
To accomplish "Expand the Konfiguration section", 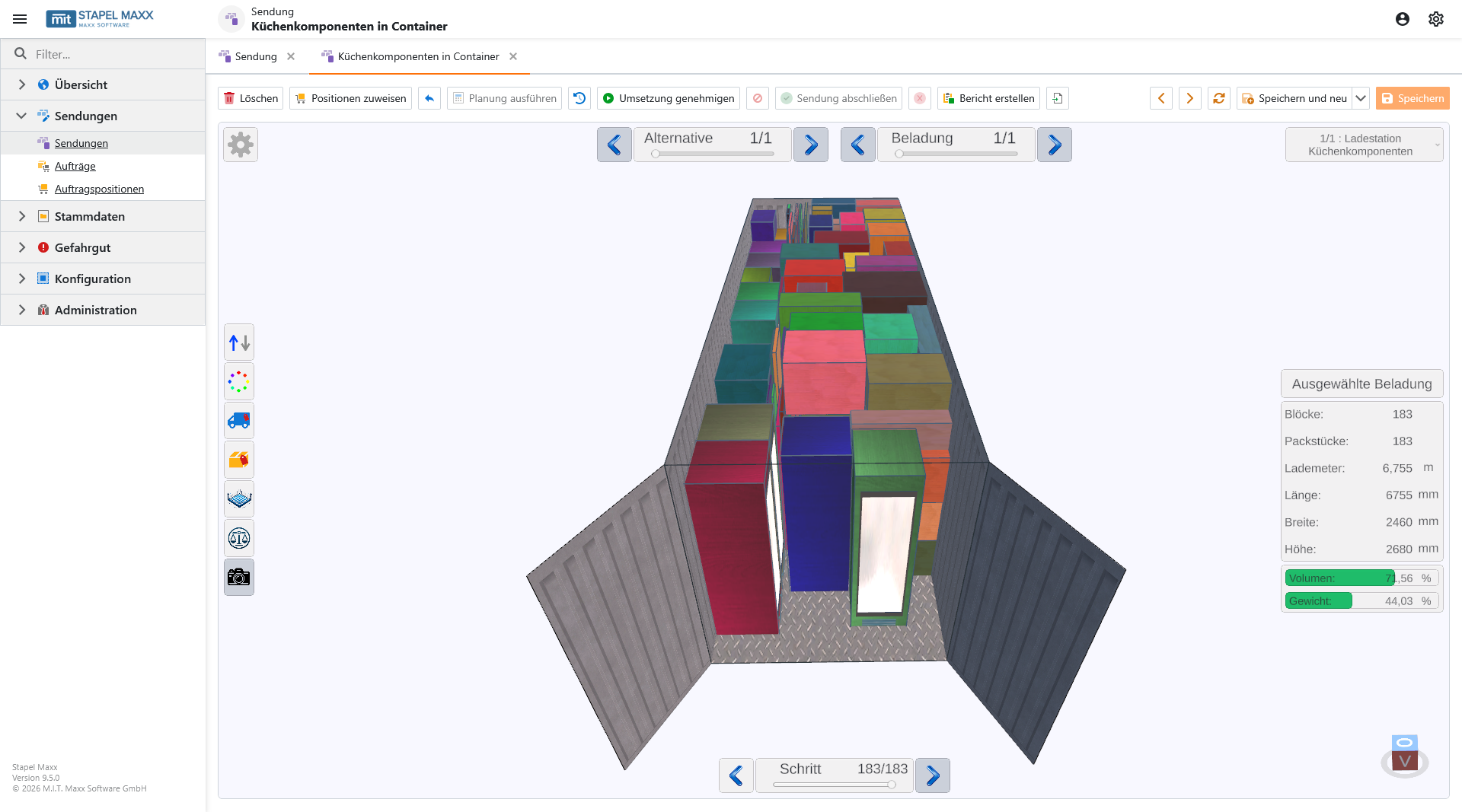I will 22,279.
